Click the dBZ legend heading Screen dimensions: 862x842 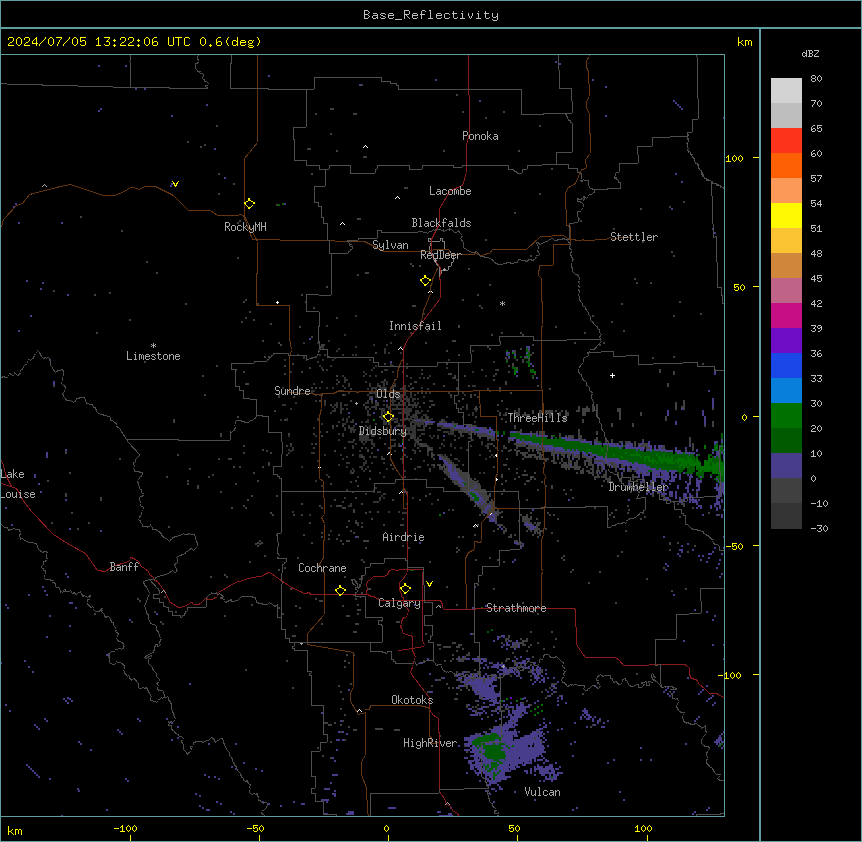point(810,54)
